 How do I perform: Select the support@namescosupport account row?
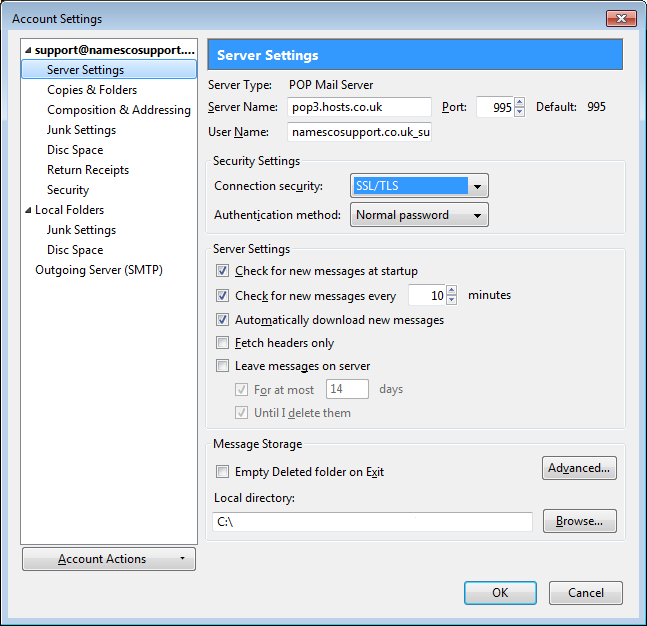pyautogui.click(x=115, y=50)
